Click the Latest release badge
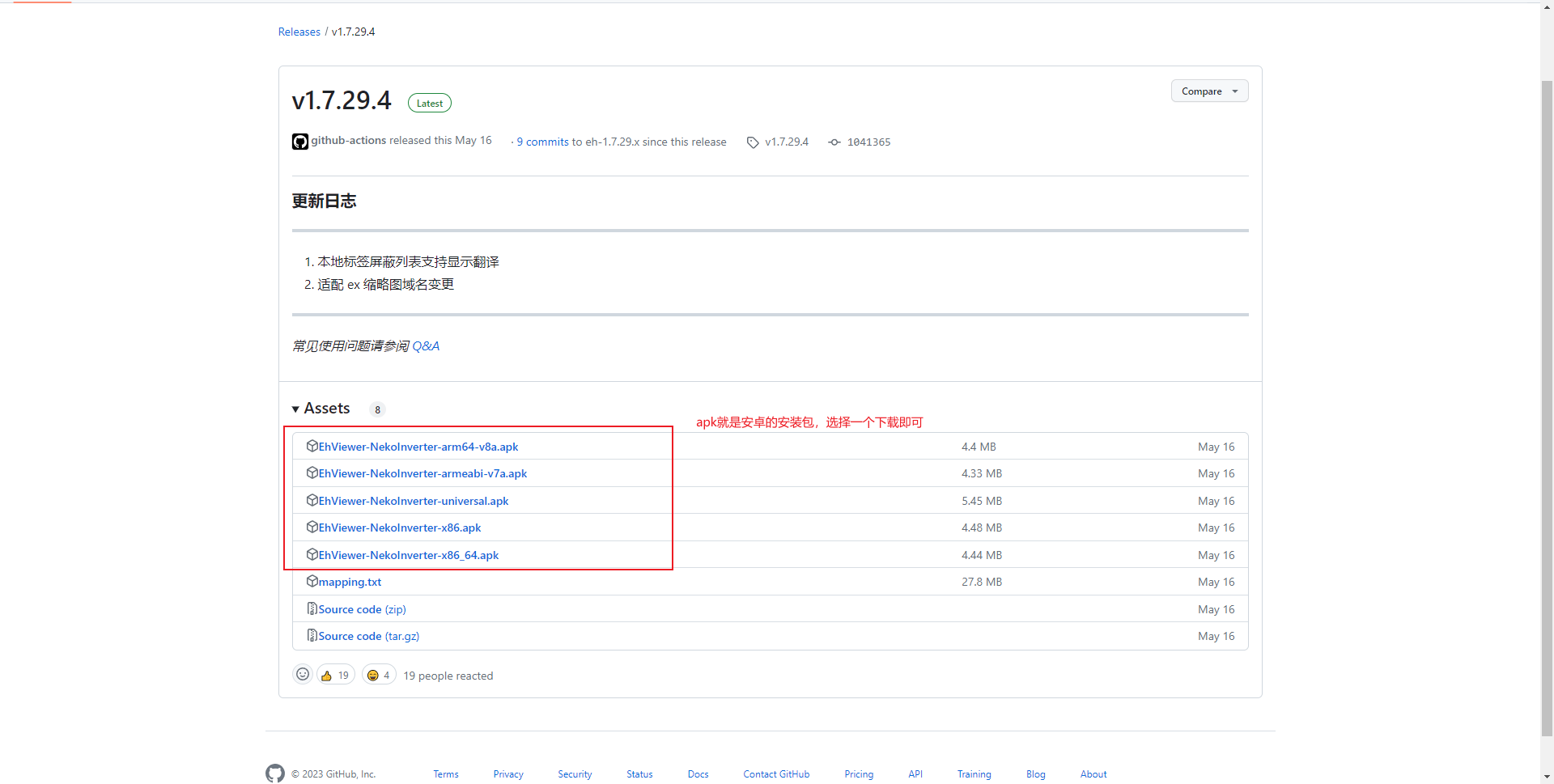Viewport: 1554px width, 784px height. [x=430, y=103]
